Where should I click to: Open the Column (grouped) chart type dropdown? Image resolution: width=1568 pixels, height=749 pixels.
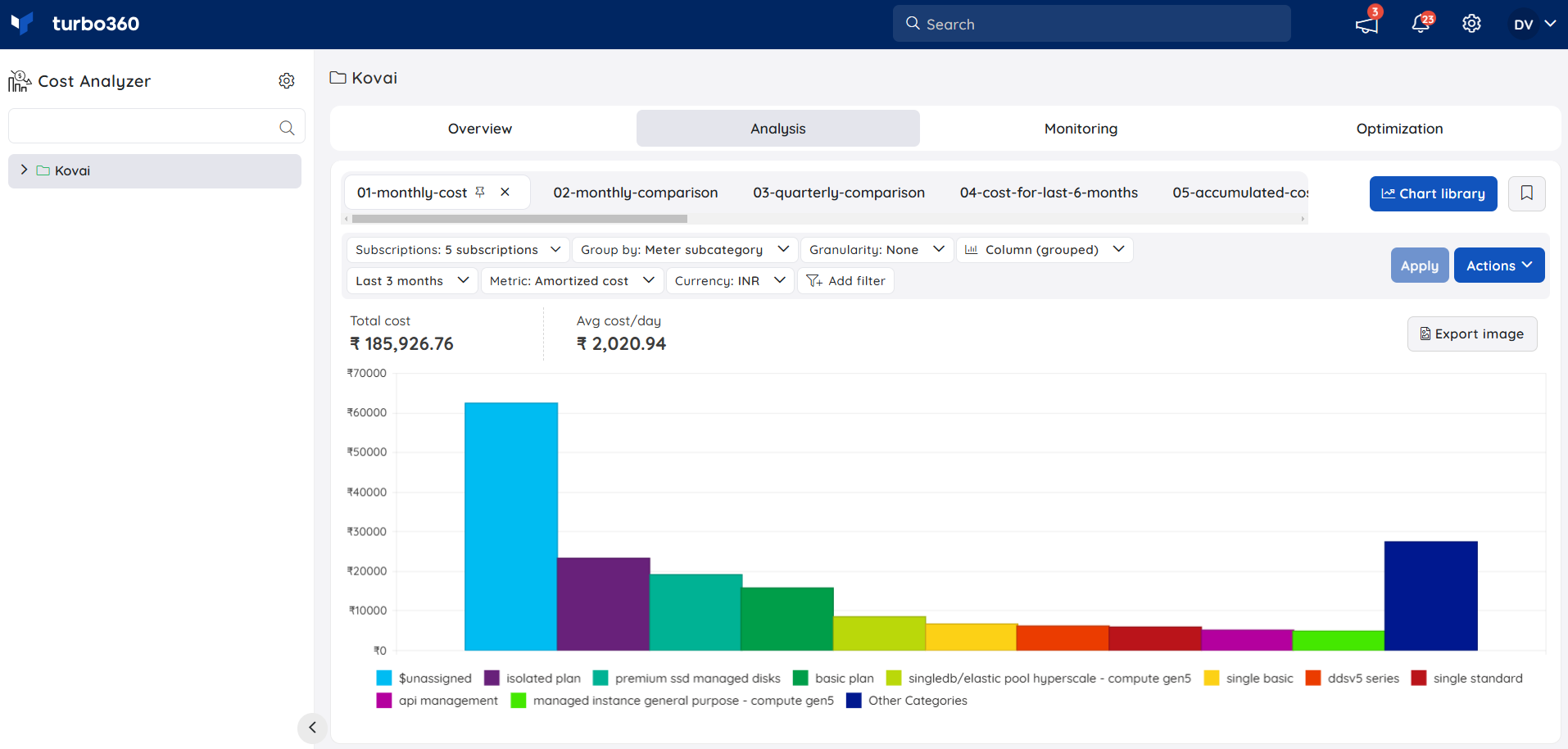point(1045,250)
